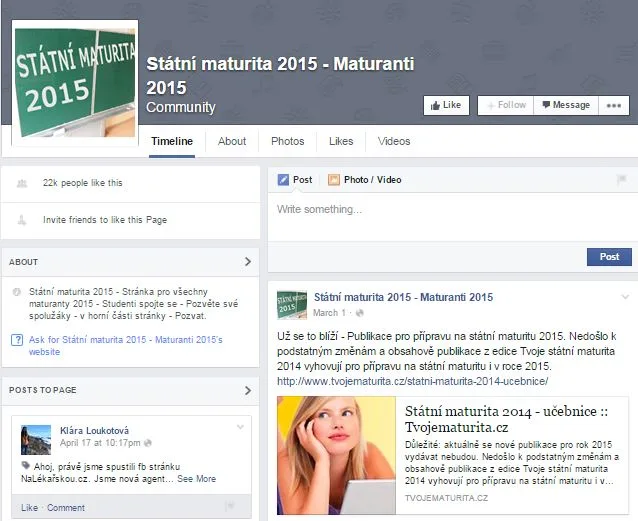Click the Photo / Video picture icon
638x521 pixels.
pos(334,180)
